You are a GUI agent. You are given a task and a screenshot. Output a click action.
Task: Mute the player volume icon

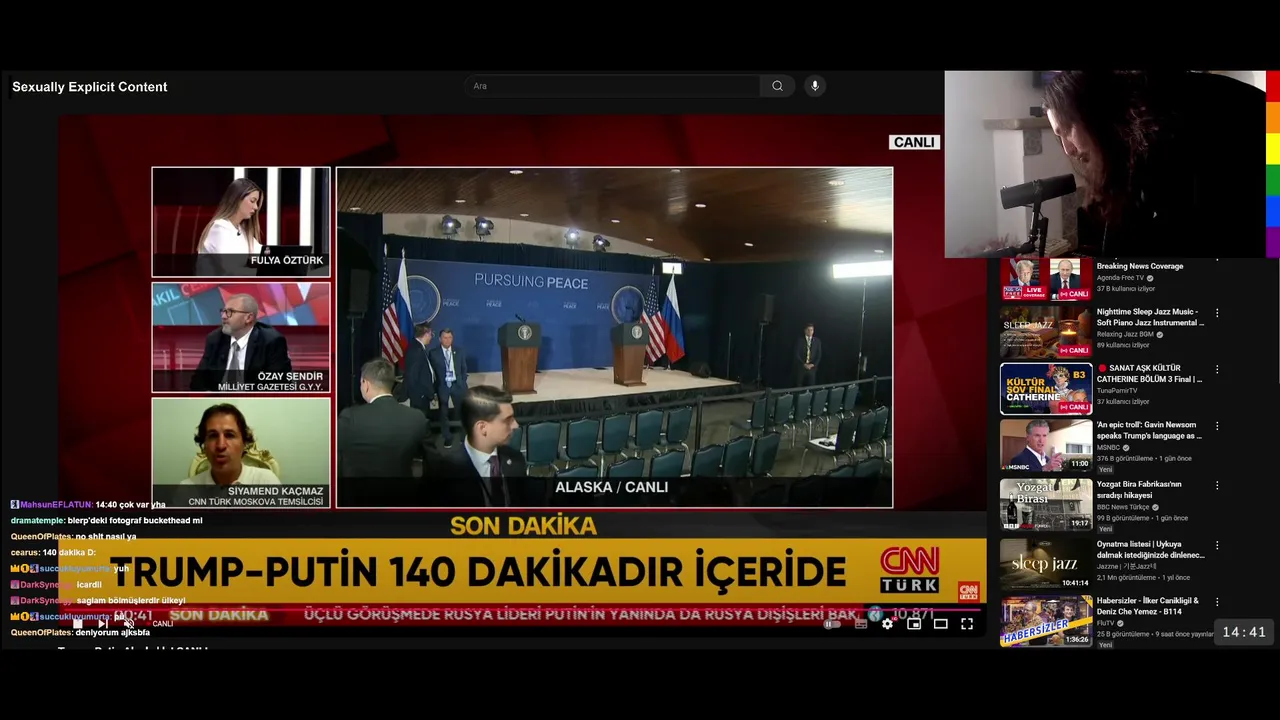(129, 624)
